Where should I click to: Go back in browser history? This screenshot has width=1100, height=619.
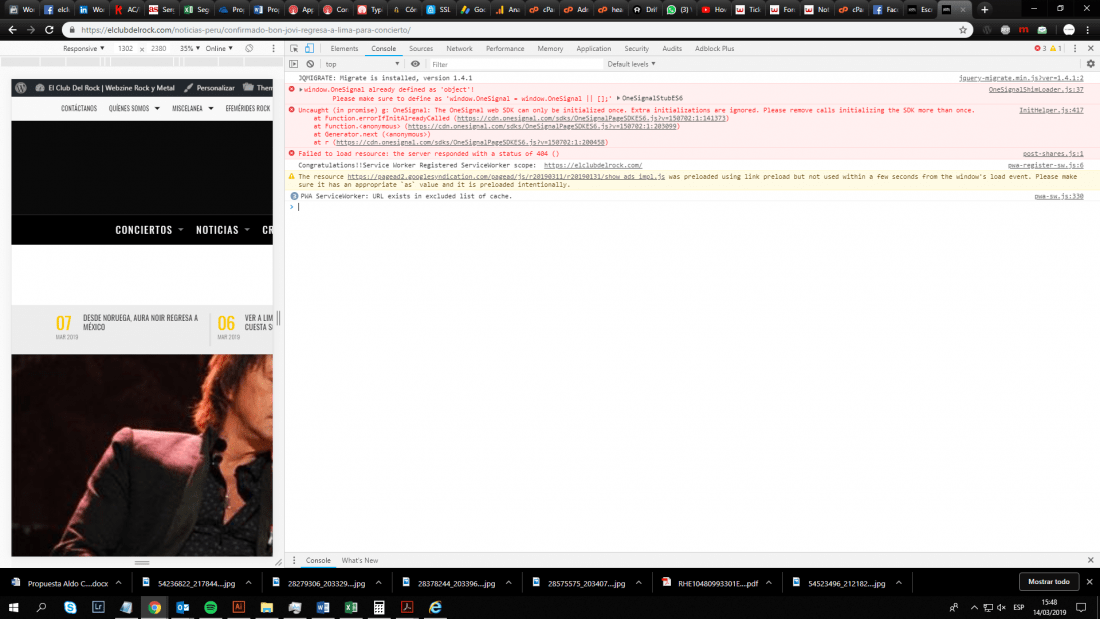pyautogui.click(x=13, y=30)
